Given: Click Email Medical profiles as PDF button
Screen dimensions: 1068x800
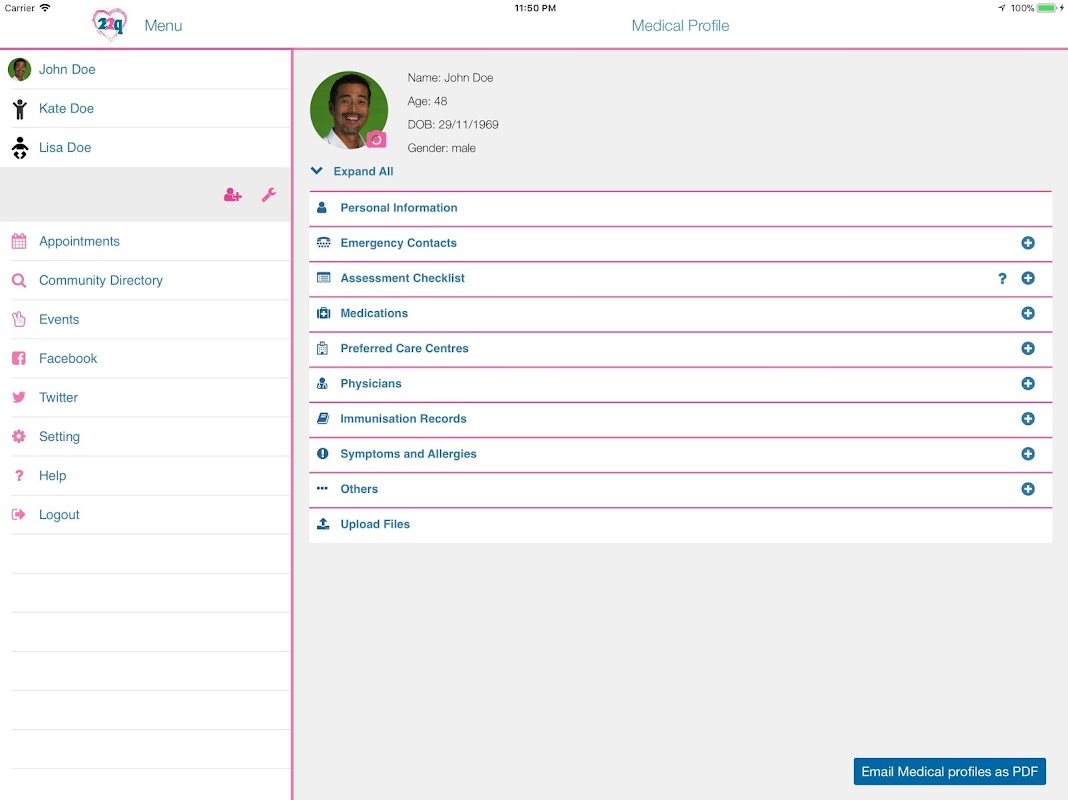Looking at the screenshot, I should (x=949, y=771).
